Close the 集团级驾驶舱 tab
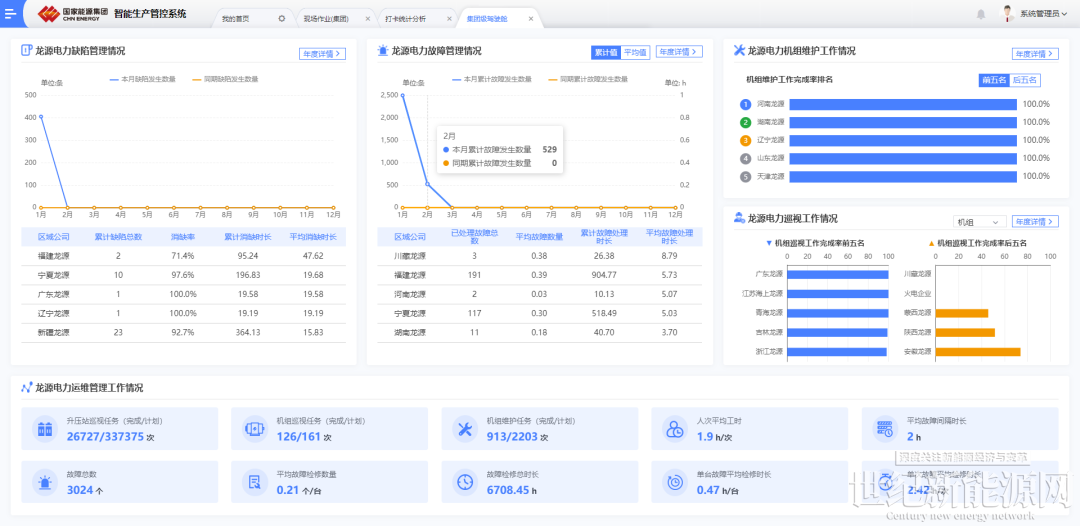 530,19
